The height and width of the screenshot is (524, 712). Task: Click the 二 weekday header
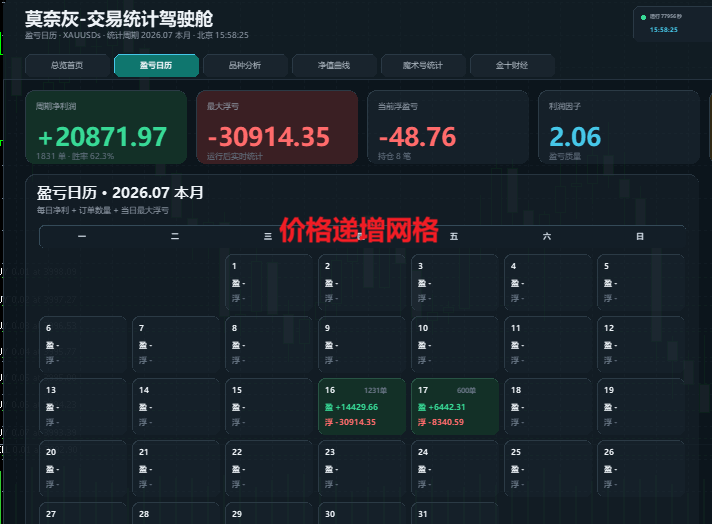(175, 236)
